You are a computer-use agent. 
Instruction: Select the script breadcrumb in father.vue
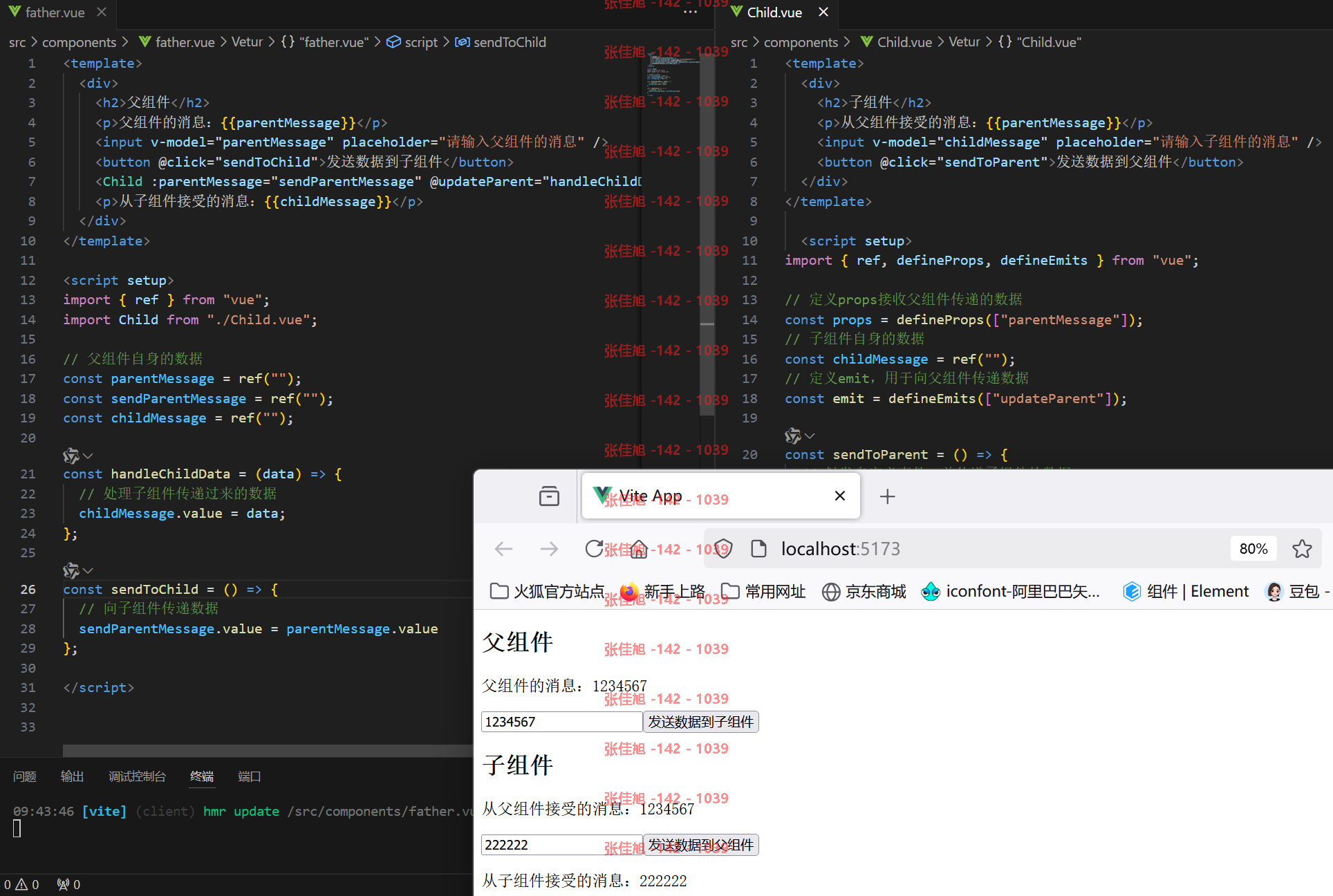pyautogui.click(x=421, y=42)
